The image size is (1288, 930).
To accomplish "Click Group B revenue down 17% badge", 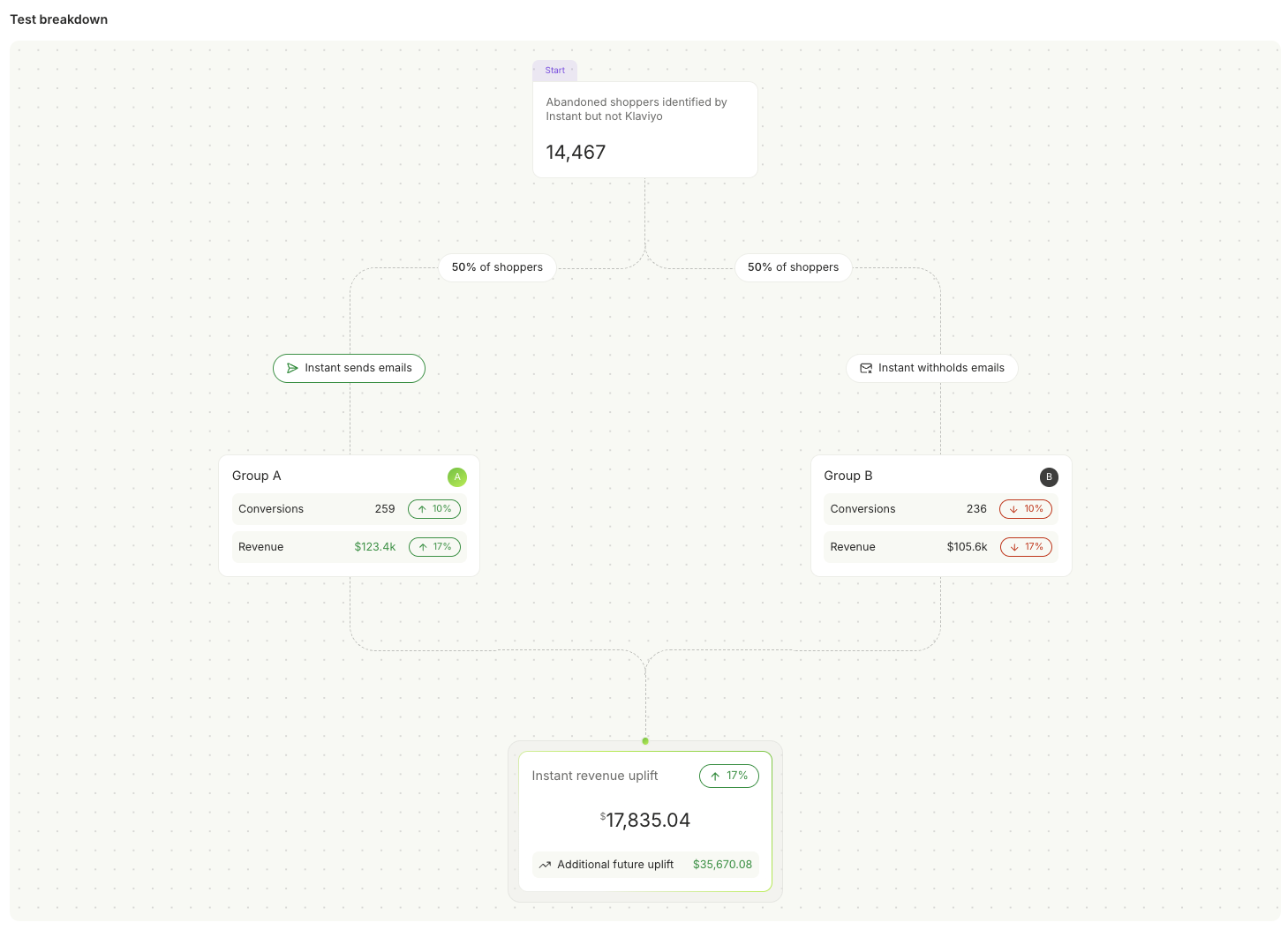I will [x=1026, y=547].
